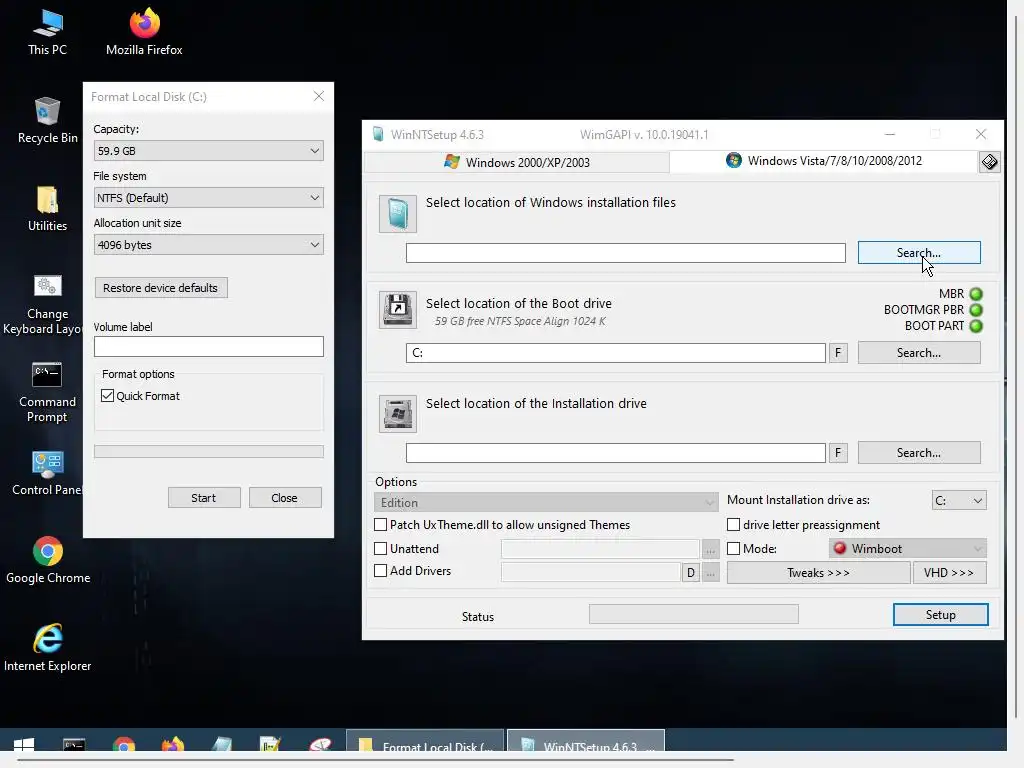Click the Windows installation files source icon

tap(398, 214)
